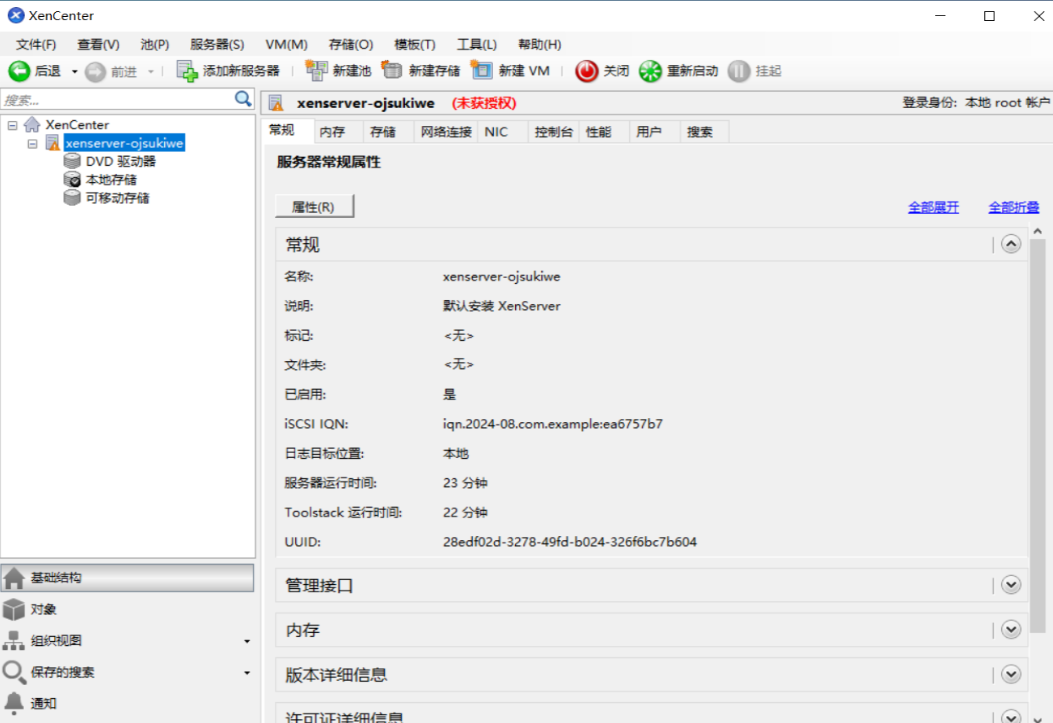Expand the 许可证详细信息 section chevron
The width and height of the screenshot is (1053, 723).
pos(1011,716)
